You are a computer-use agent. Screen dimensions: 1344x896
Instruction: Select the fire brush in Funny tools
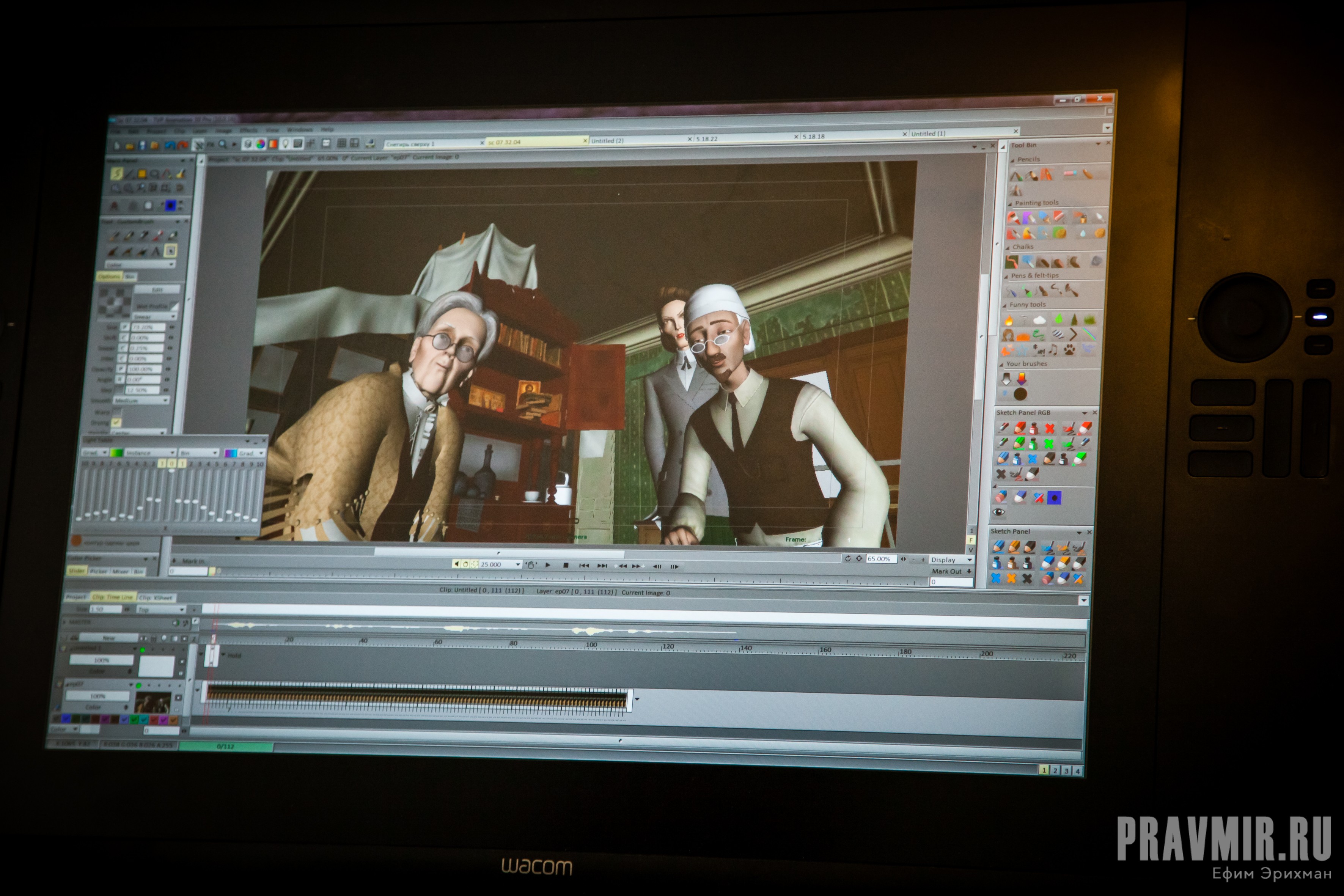point(1009,320)
